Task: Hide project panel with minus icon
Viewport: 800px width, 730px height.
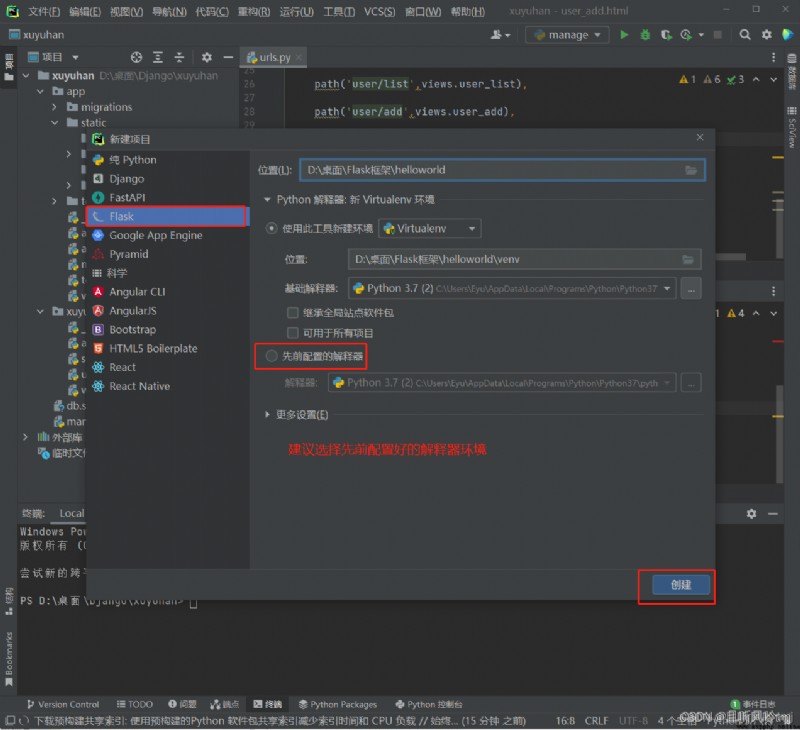Action: tap(228, 57)
